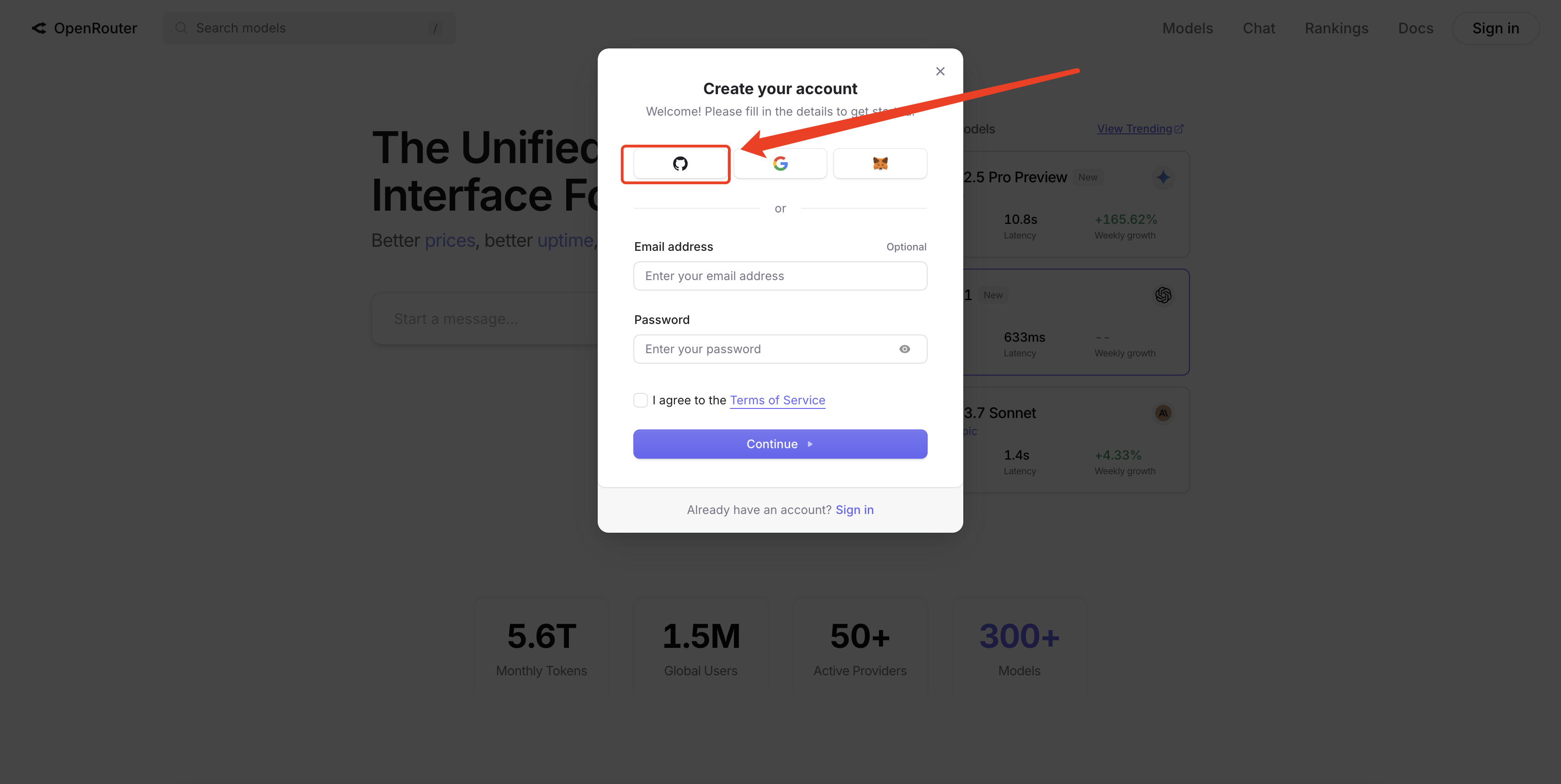Image resolution: width=1561 pixels, height=784 pixels.
Task: Focus the Email address input field
Action: pyautogui.click(x=780, y=275)
